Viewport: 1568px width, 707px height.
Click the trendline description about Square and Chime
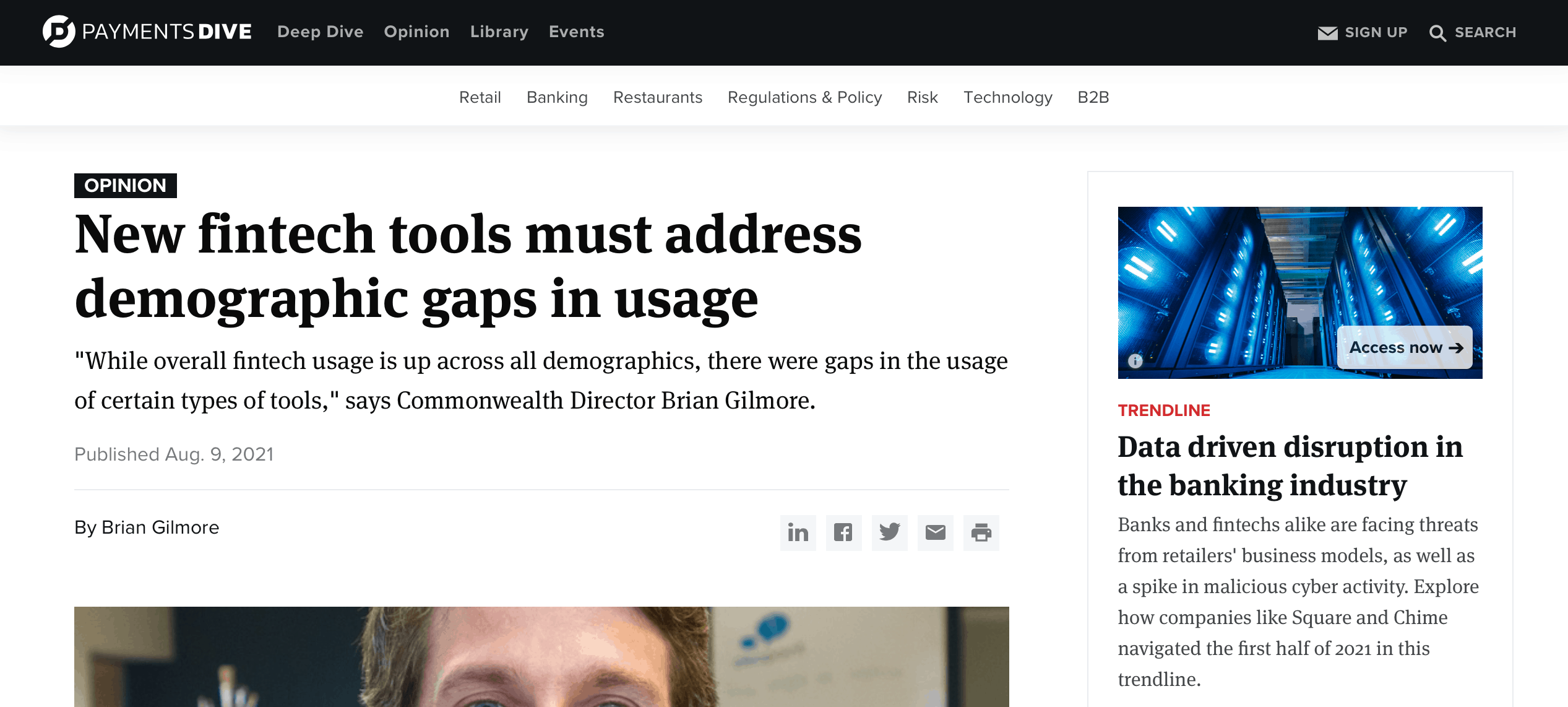tap(1298, 602)
